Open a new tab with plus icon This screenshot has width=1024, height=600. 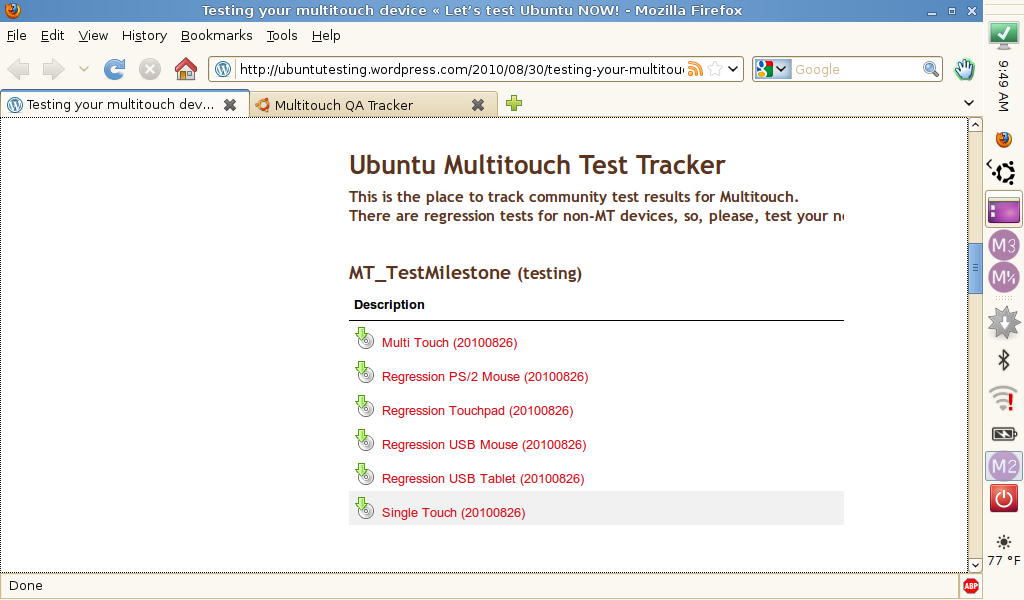[x=514, y=103]
